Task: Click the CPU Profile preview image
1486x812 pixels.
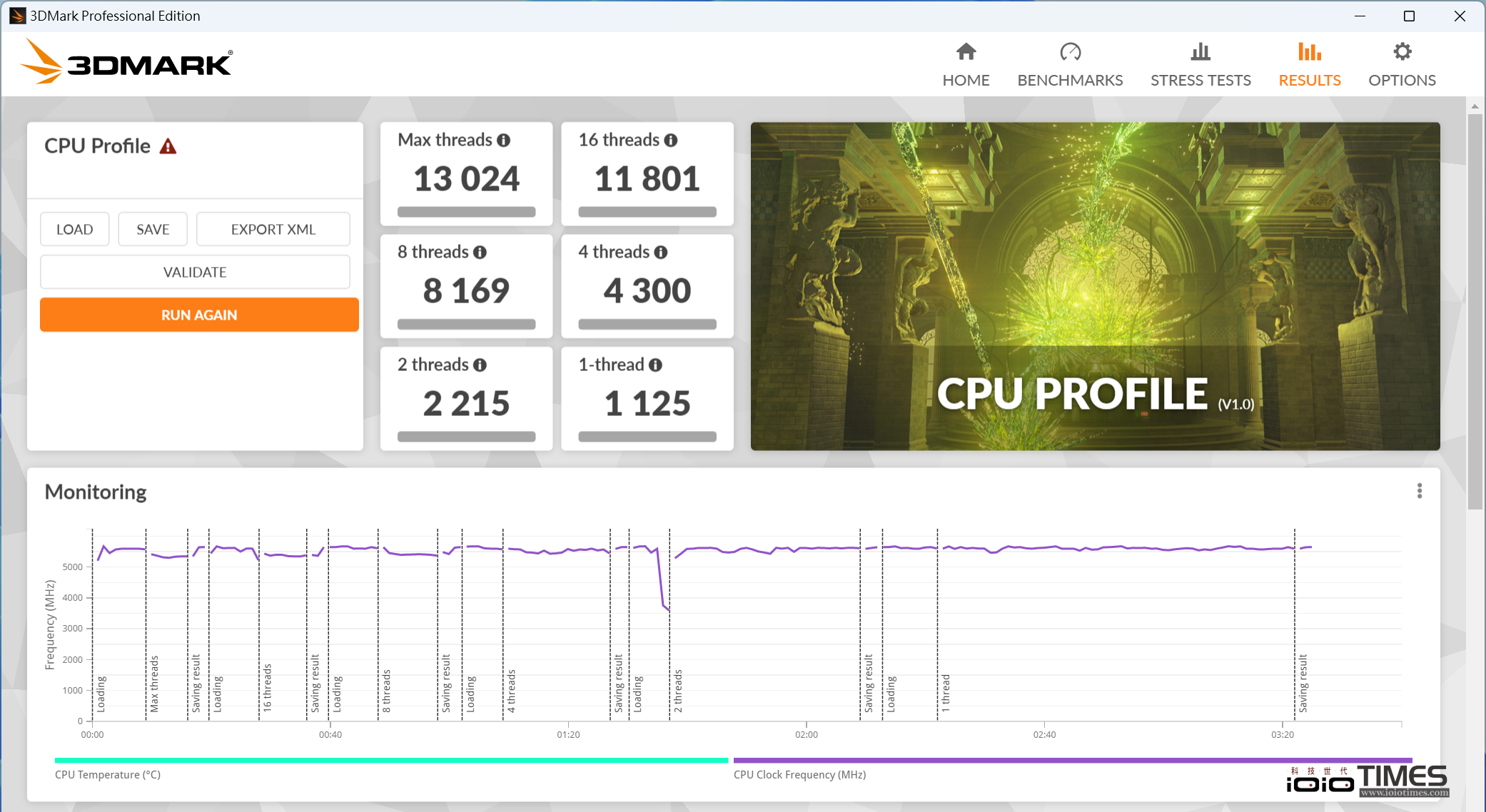Action: tap(1095, 285)
